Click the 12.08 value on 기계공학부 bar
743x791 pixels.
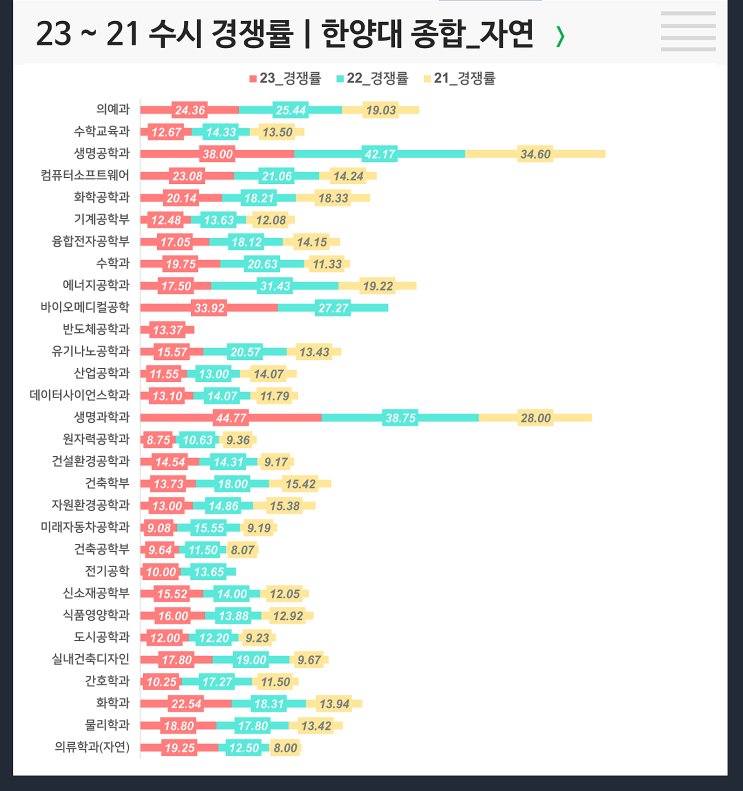click(x=271, y=220)
